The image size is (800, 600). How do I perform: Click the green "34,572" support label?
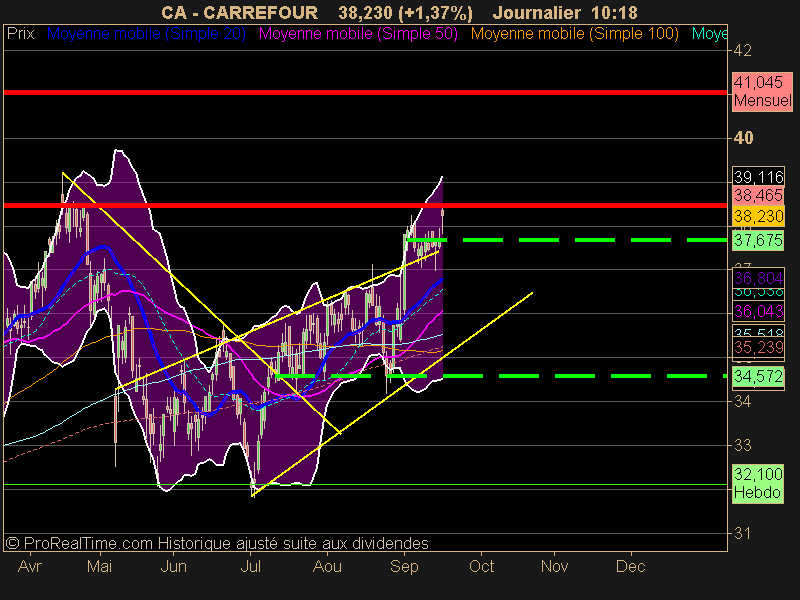pos(758,377)
